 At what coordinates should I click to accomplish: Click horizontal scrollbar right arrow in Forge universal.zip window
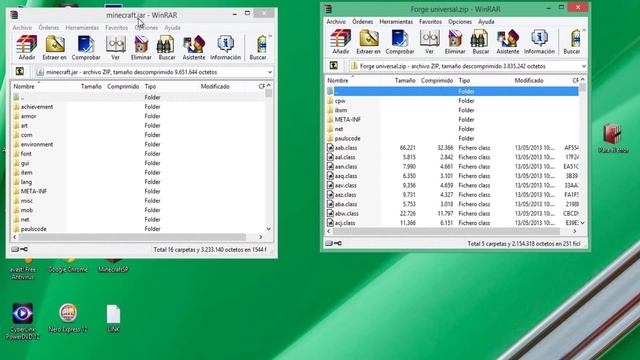[575, 231]
